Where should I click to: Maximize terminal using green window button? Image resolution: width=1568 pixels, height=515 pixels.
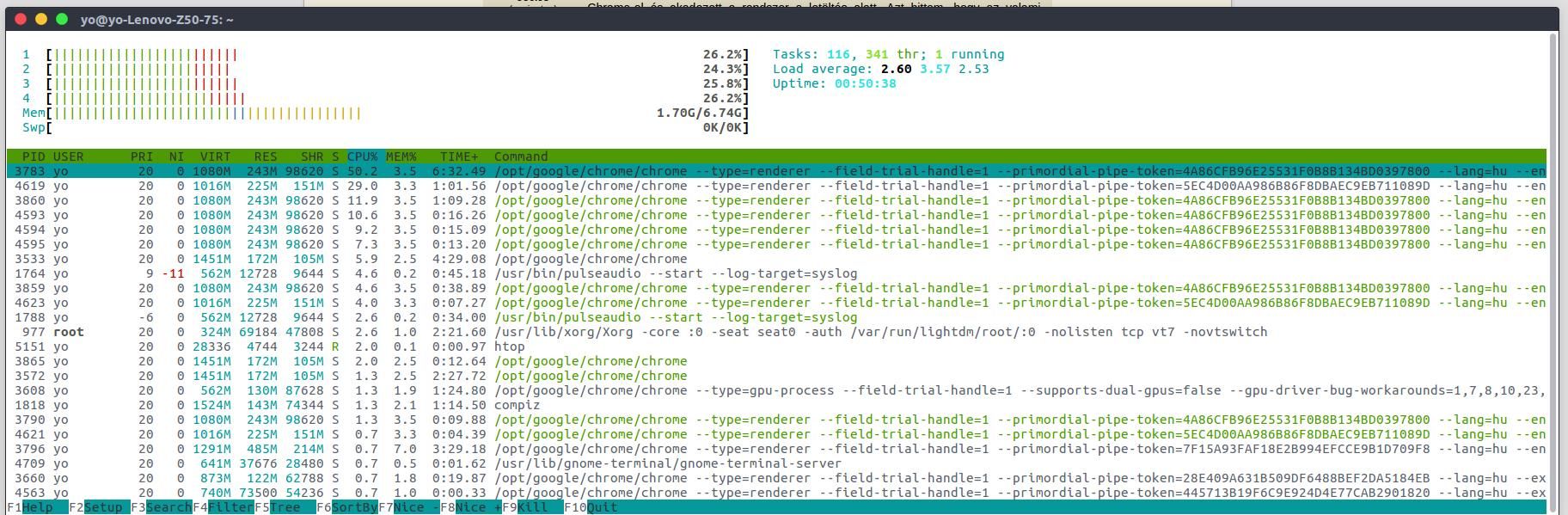click(62, 19)
